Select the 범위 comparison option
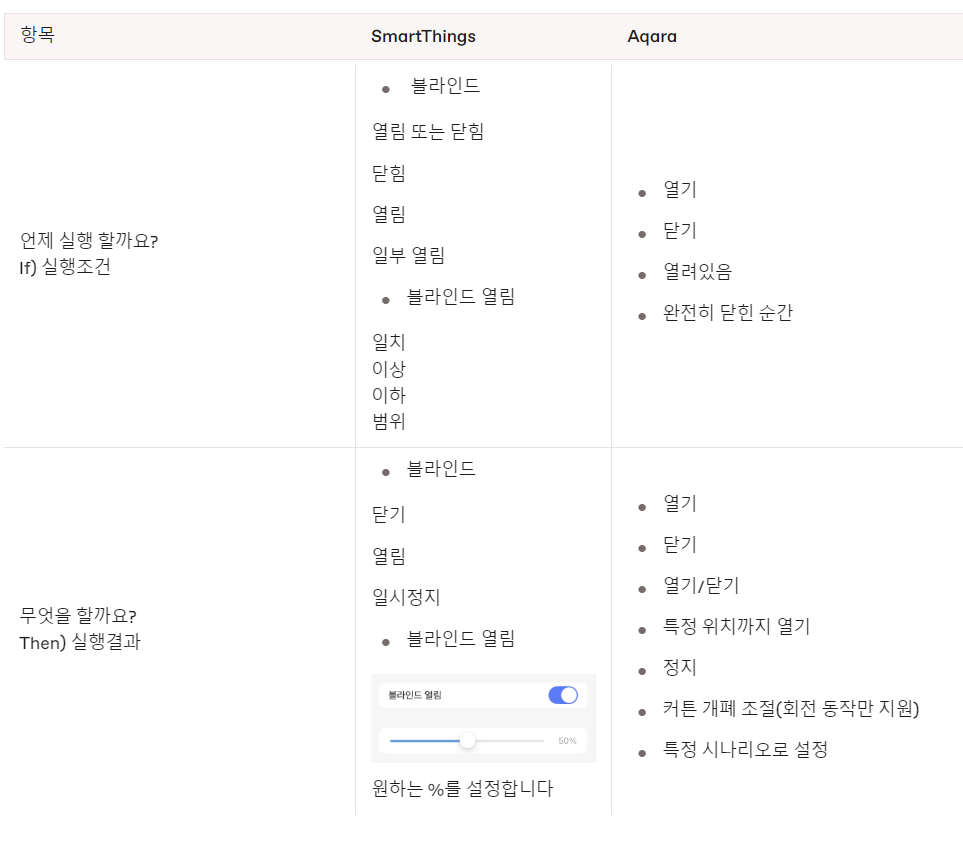 (389, 422)
